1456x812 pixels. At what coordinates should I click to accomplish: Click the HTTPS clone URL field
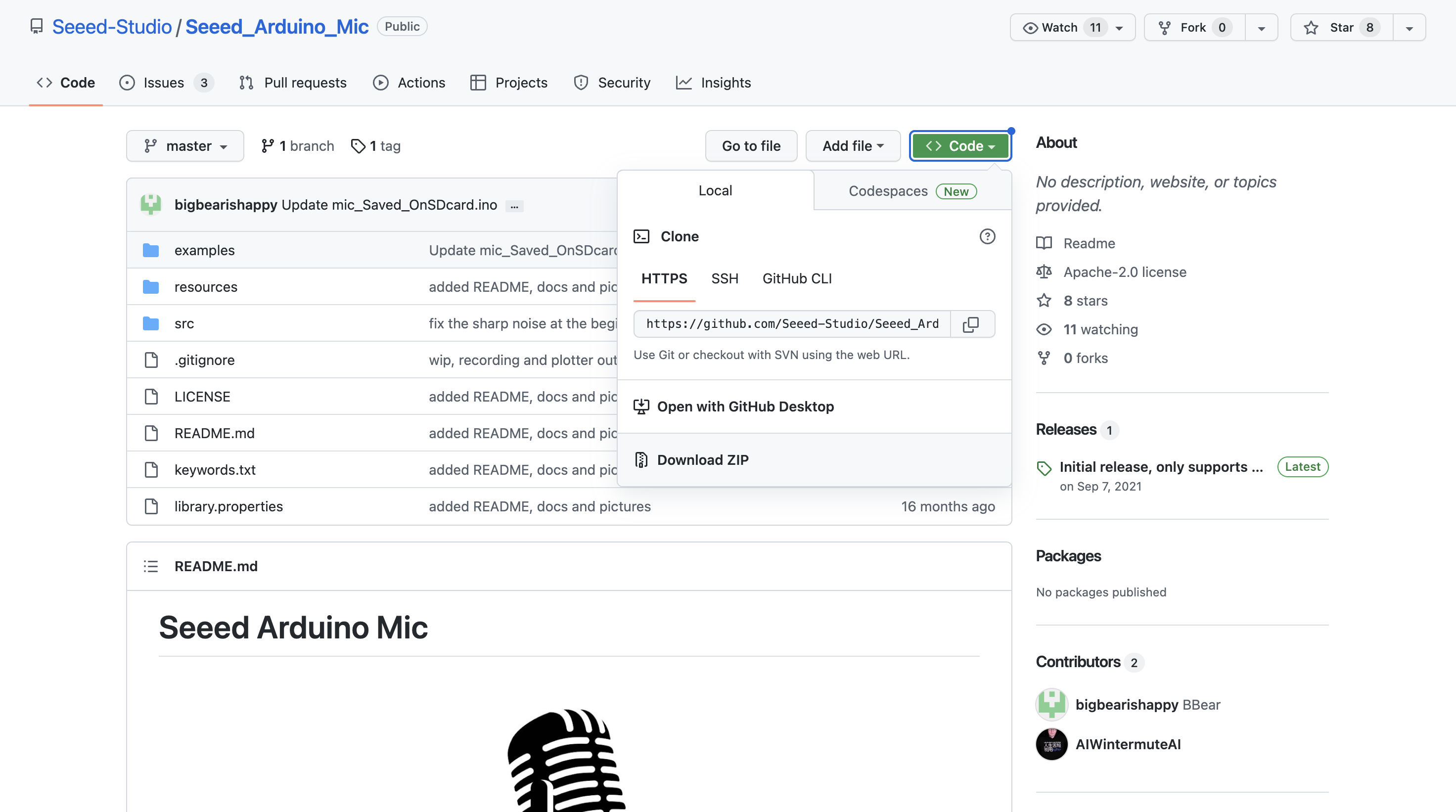coord(792,324)
